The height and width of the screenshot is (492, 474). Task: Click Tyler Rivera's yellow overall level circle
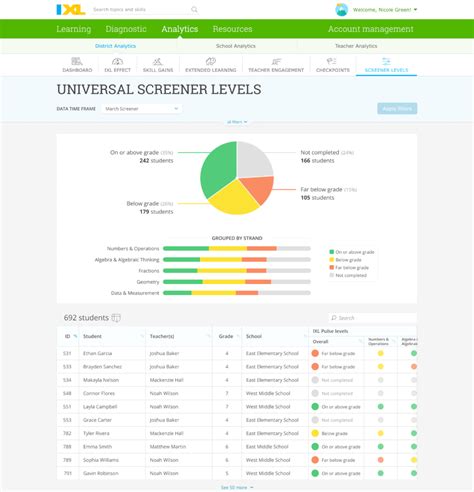[x=315, y=433]
